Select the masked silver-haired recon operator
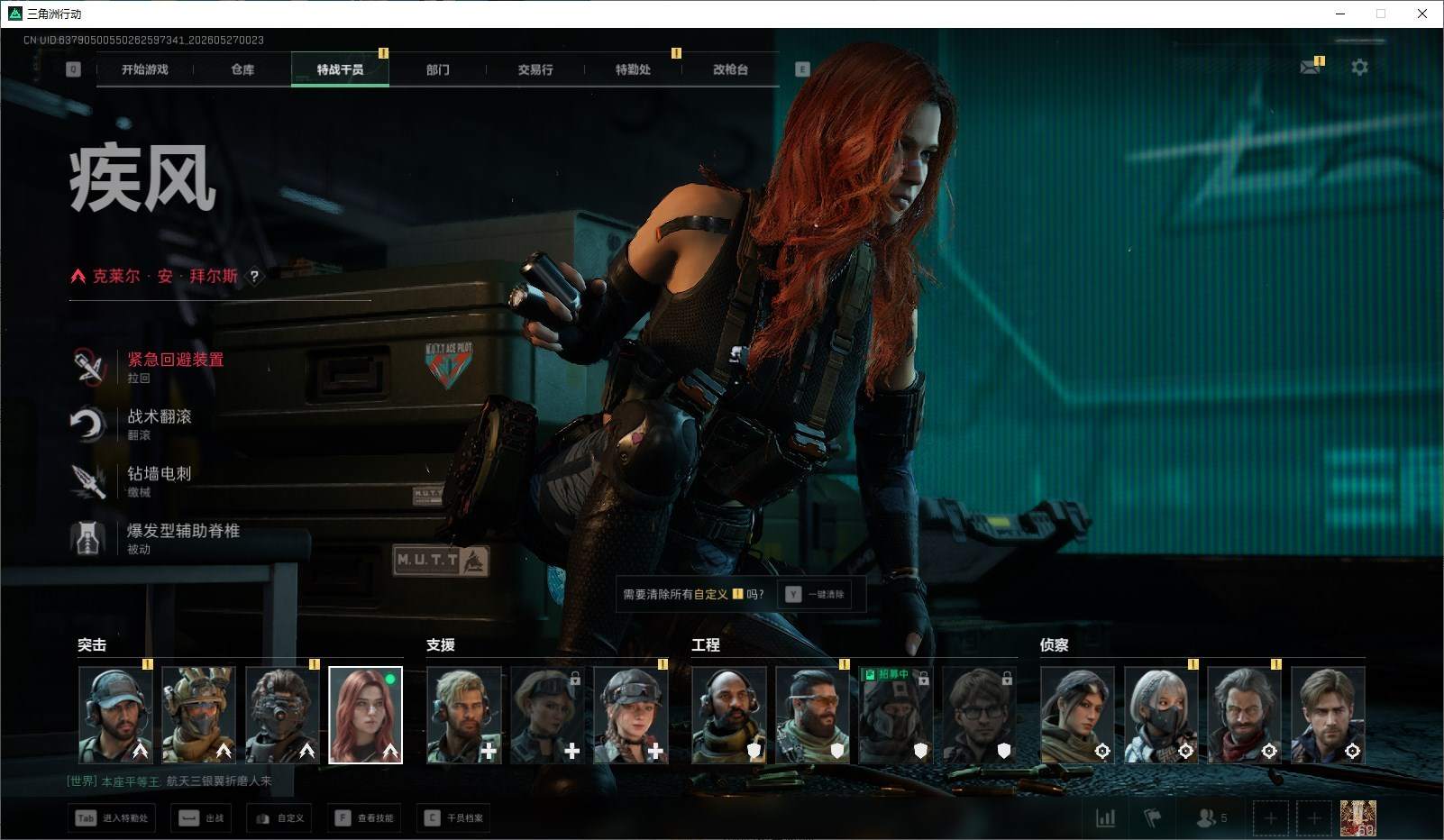Viewport: 1444px width, 840px height. 1161,715
